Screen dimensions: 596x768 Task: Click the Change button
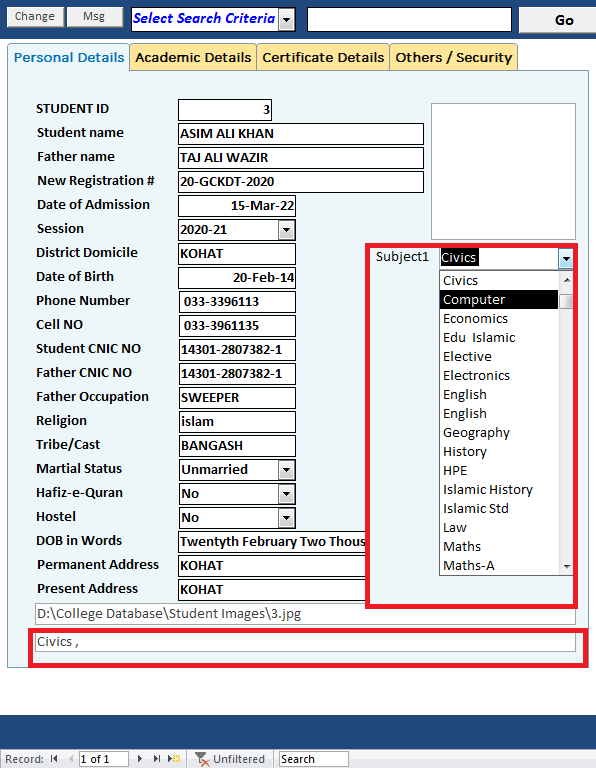point(35,17)
